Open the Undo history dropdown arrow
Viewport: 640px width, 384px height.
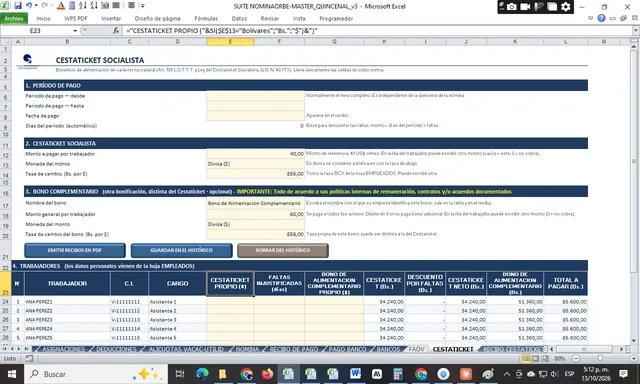(x=36, y=6)
